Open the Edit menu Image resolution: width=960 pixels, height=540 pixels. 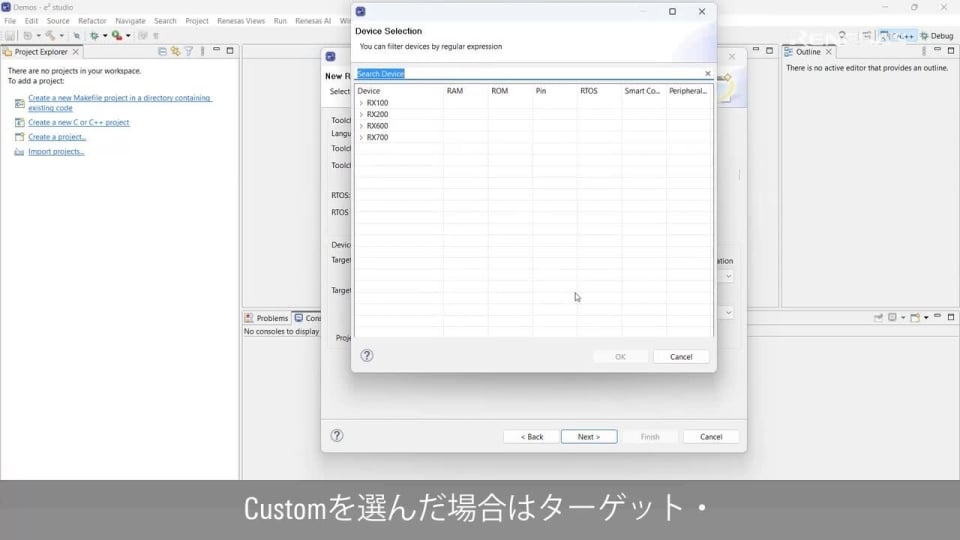click(x=31, y=21)
